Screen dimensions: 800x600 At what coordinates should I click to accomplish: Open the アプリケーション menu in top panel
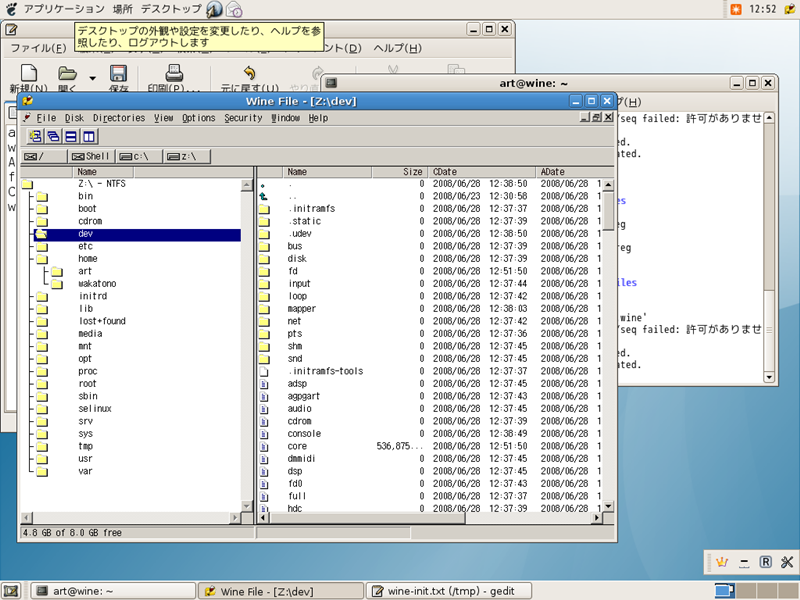coord(64,9)
